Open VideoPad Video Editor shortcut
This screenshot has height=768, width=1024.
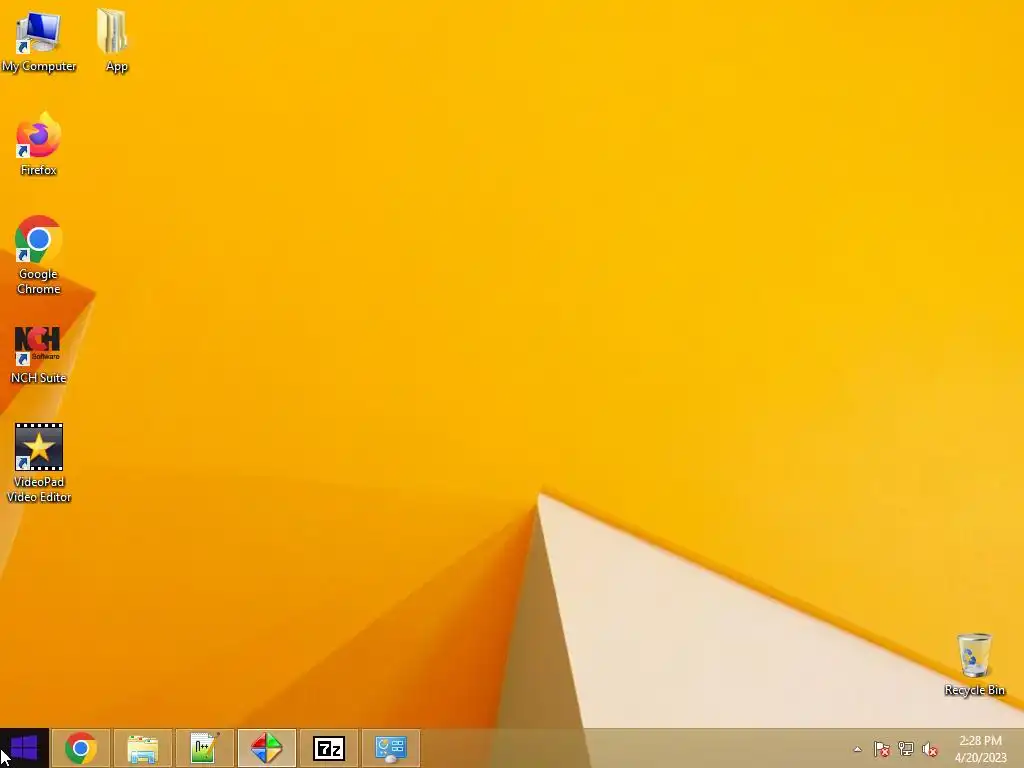pyautogui.click(x=39, y=463)
